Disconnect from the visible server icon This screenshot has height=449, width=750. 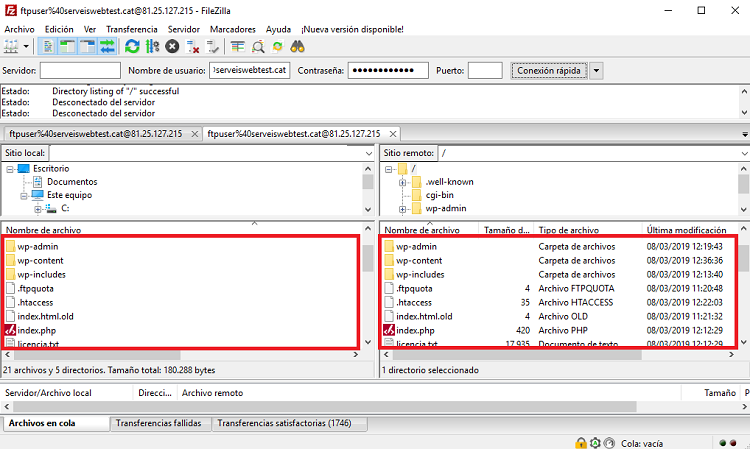pos(192,46)
